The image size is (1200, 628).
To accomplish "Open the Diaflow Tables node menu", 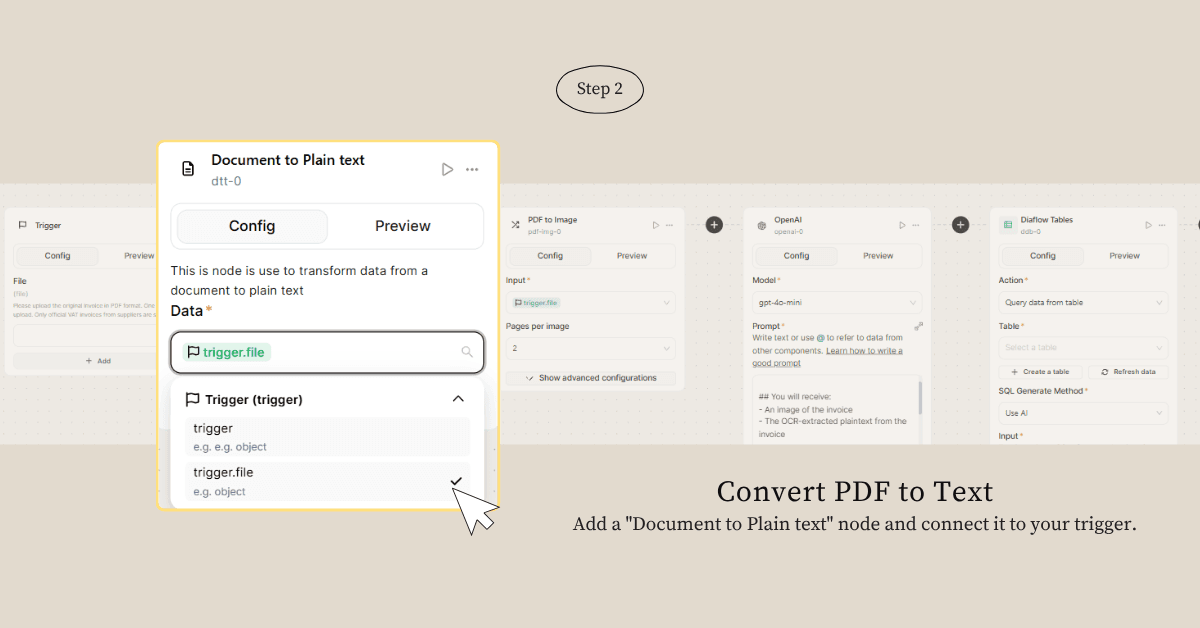I will tap(1162, 225).
